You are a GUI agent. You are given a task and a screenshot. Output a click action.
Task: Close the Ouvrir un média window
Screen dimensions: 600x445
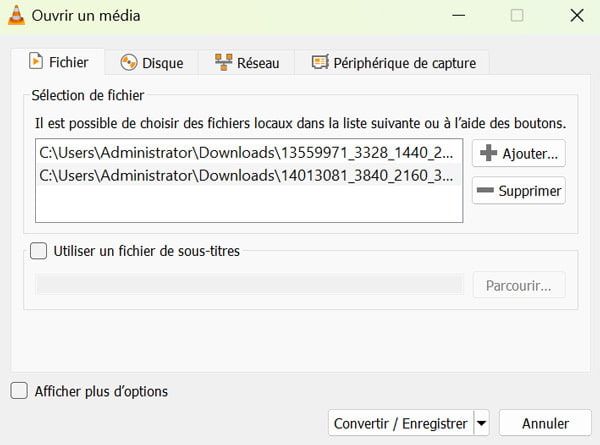pyautogui.click(x=577, y=16)
